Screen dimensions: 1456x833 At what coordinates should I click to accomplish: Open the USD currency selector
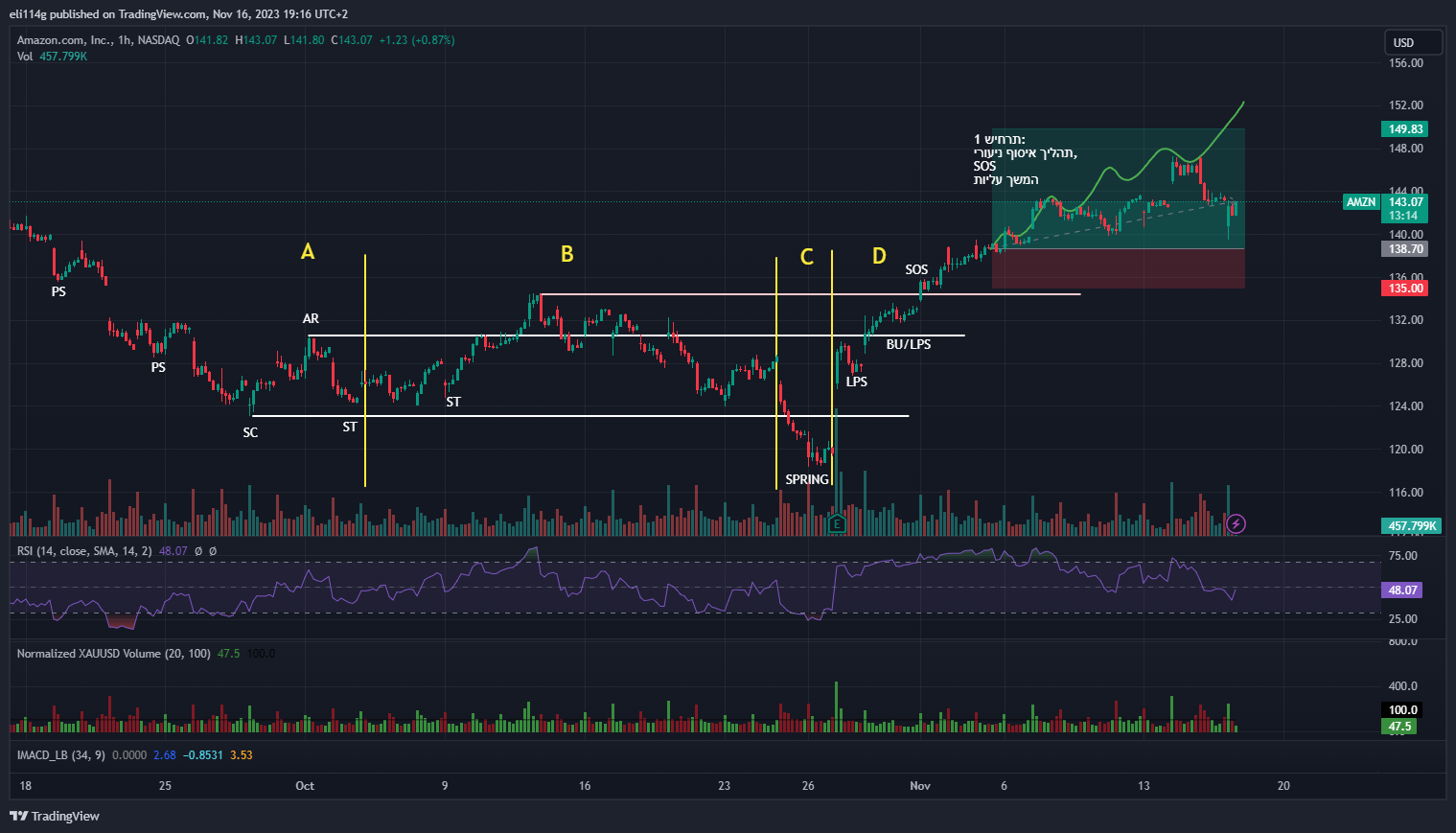(x=1414, y=42)
